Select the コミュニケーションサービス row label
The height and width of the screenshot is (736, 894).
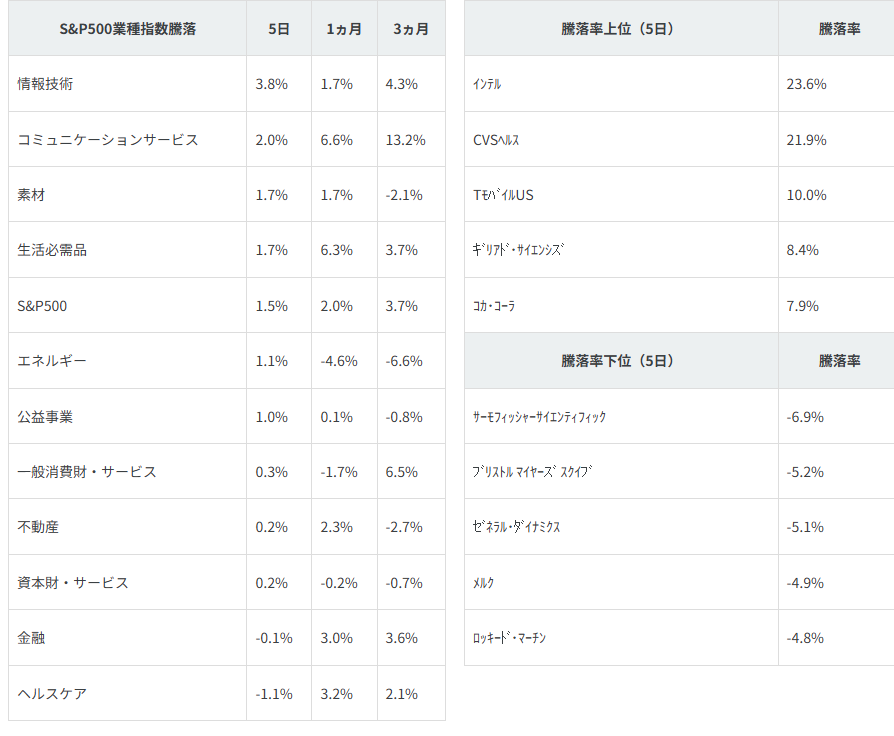coord(108,140)
